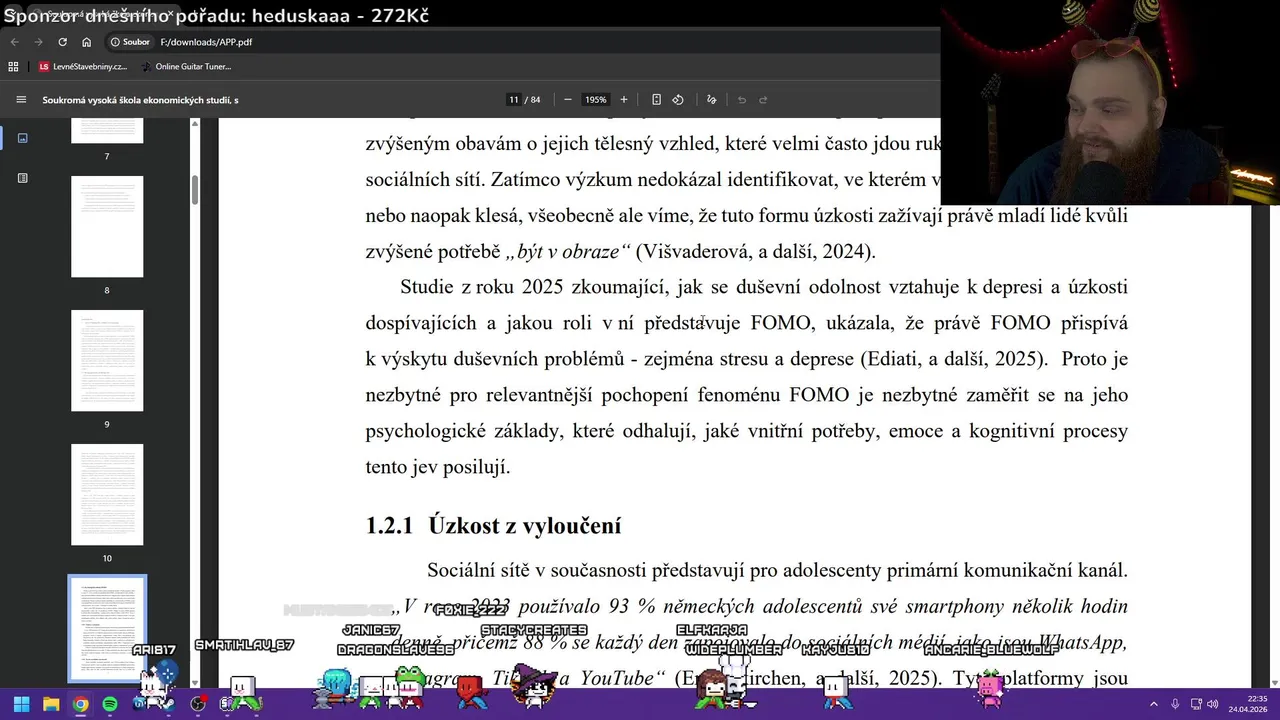1280x720 pixels.
Task: Click the page number field showing 11
Action: 513,100
